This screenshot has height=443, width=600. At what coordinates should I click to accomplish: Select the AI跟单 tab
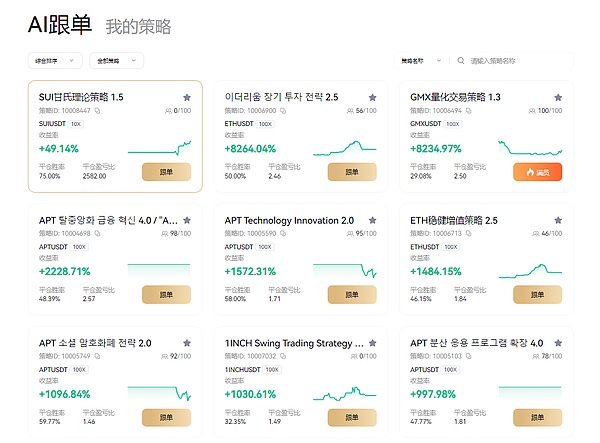click(x=60, y=24)
